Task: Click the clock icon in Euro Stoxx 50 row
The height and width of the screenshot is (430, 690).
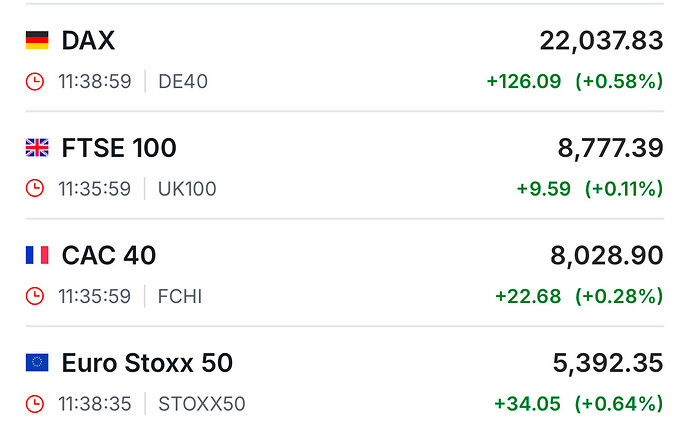Action: [x=35, y=404]
